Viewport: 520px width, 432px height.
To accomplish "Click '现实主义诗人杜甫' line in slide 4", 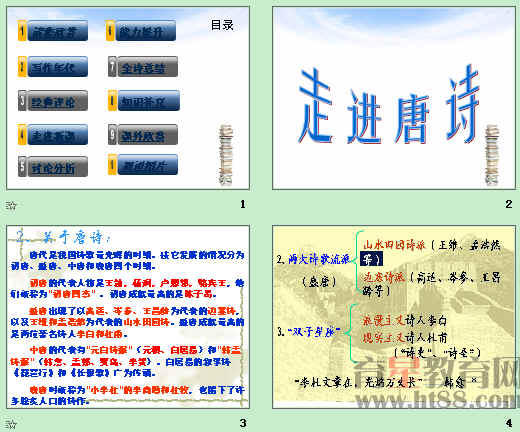I will click(405, 338).
